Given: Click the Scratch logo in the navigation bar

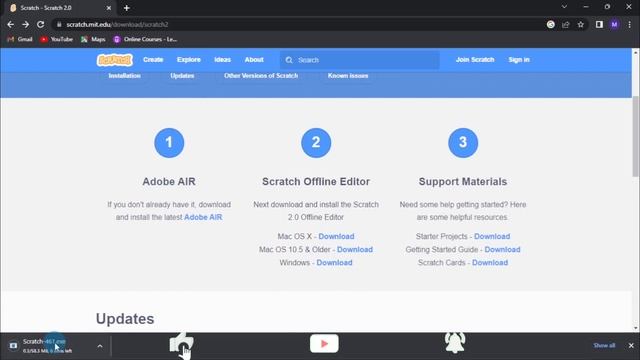Looking at the screenshot, I should tap(115, 60).
